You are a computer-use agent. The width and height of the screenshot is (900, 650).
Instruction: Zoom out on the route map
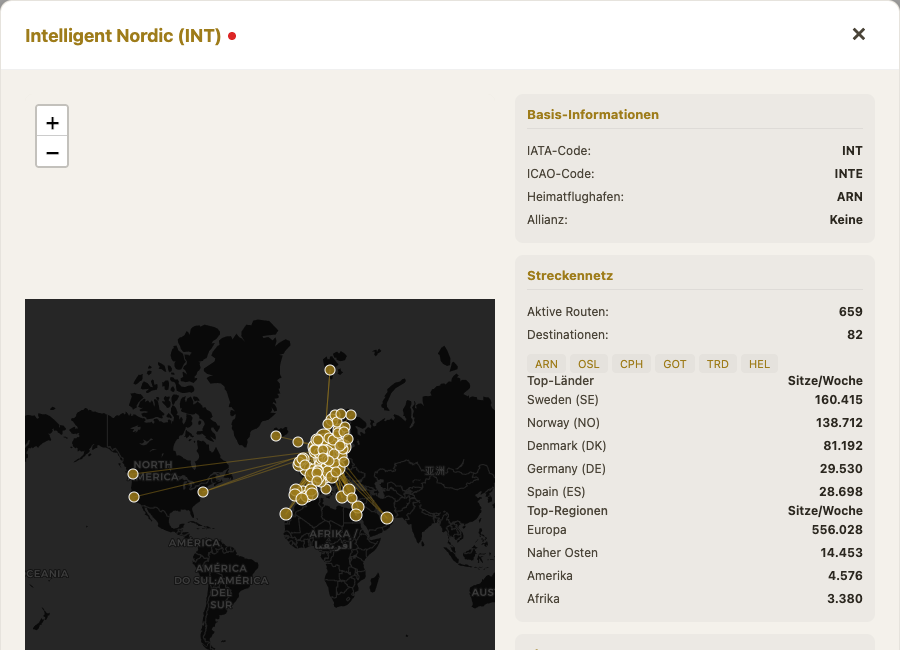click(52, 153)
